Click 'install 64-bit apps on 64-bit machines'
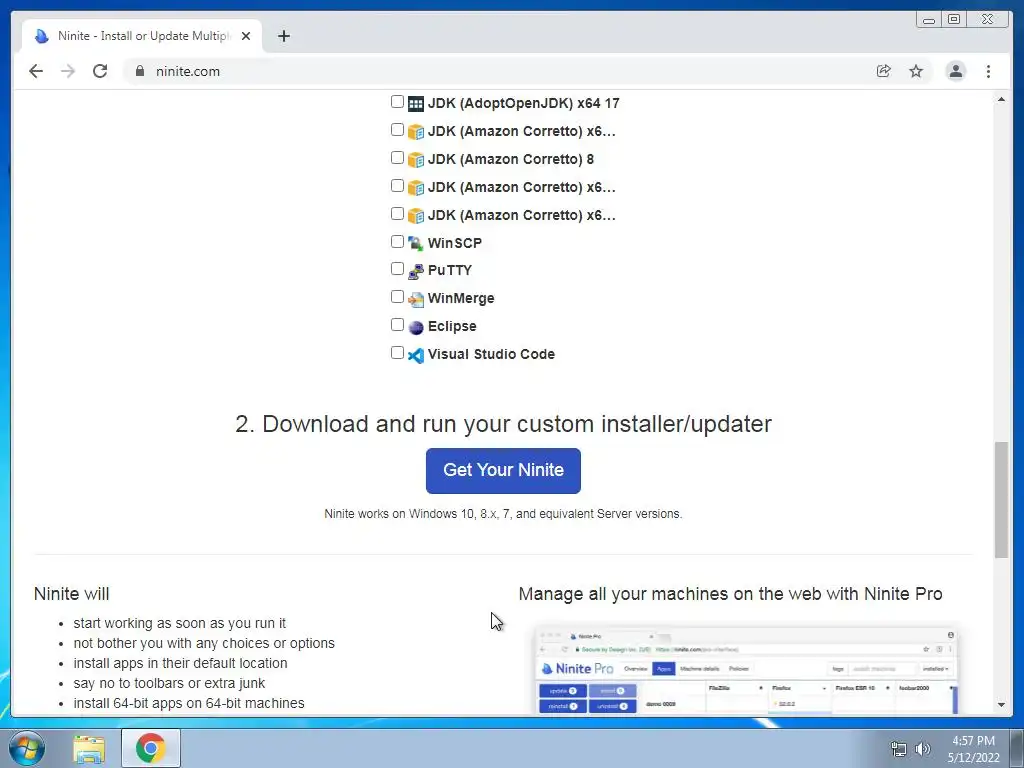This screenshot has height=768, width=1024. click(189, 703)
